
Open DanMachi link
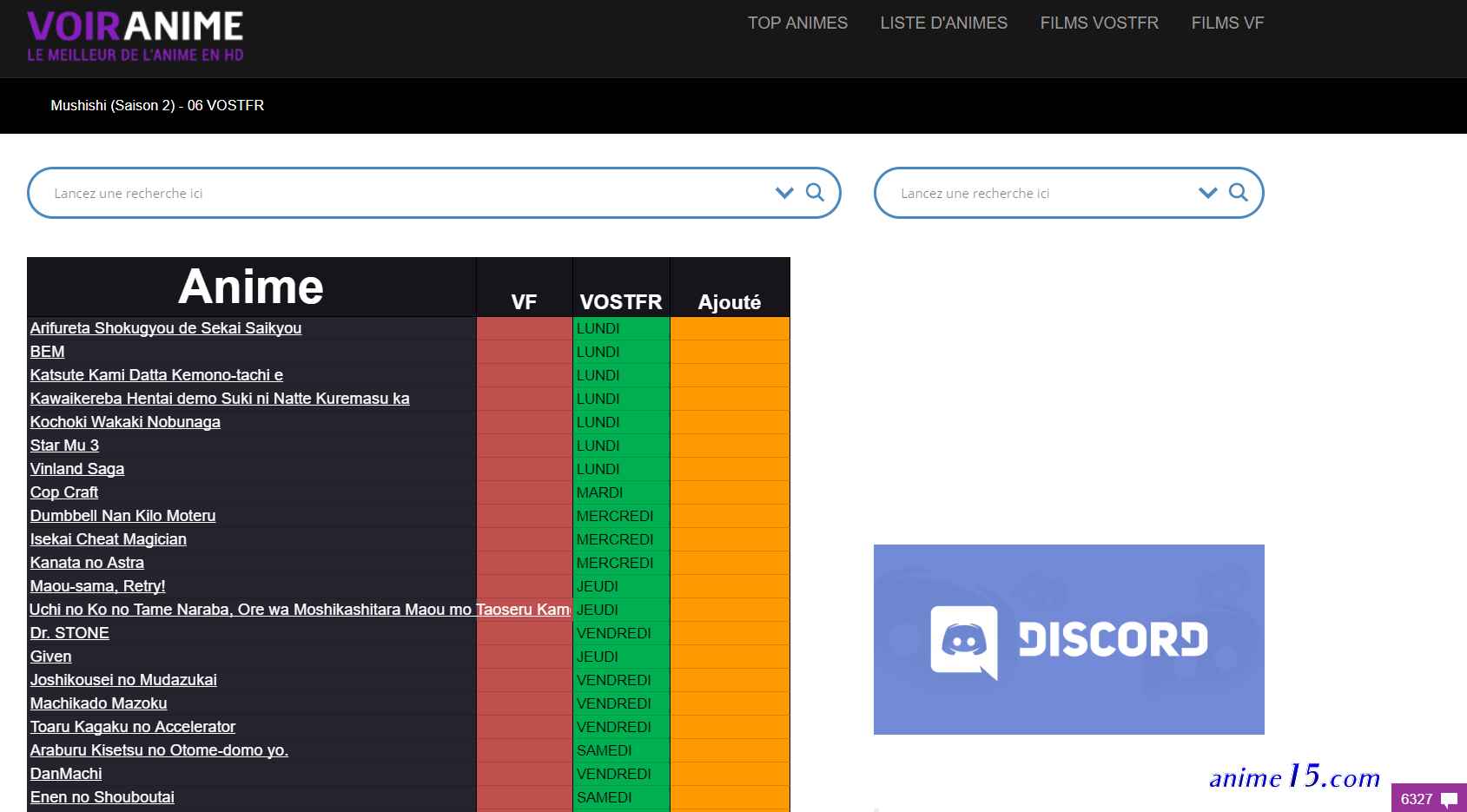pos(66,774)
